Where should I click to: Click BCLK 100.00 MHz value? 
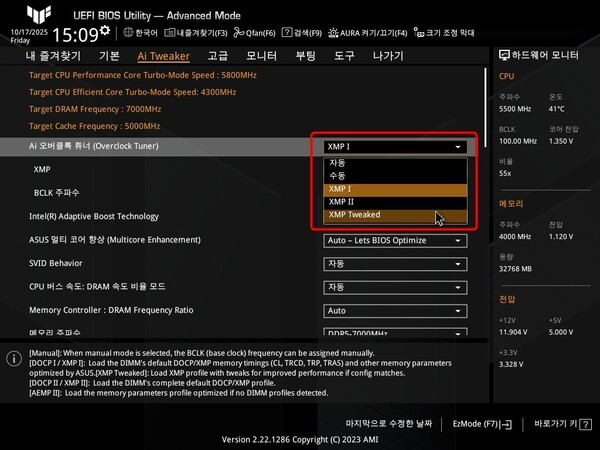[x=518, y=141]
